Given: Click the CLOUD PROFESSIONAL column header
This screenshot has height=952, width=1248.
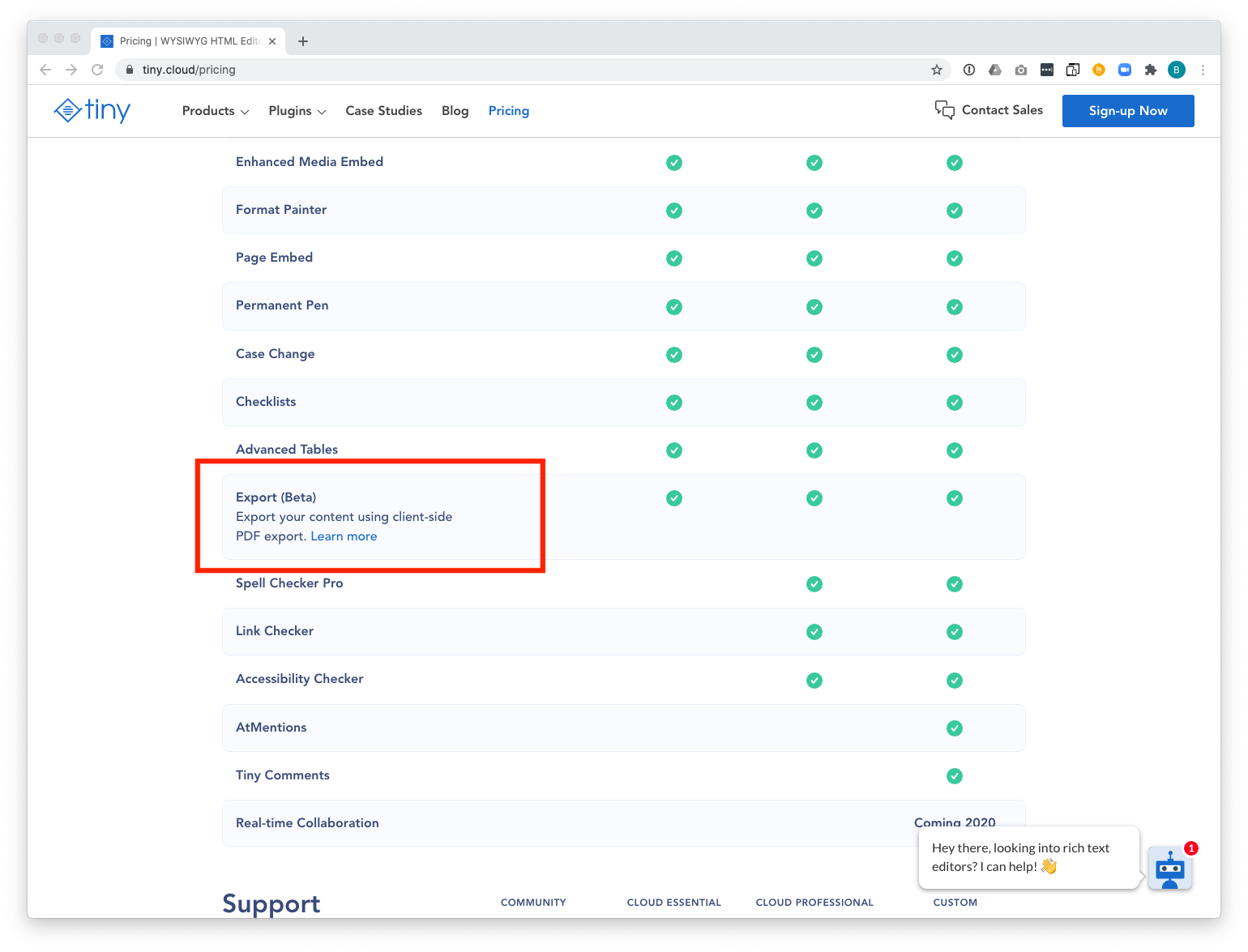Looking at the screenshot, I should click(x=814, y=903).
